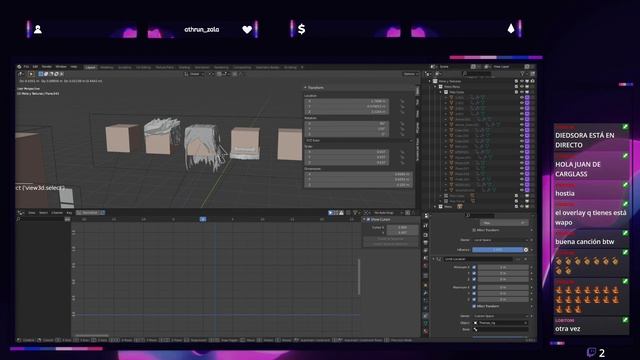The height and width of the screenshot is (360, 640).
Task: Open the Modifiers wrench tab
Action: pyautogui.click(x=426, y=293)
